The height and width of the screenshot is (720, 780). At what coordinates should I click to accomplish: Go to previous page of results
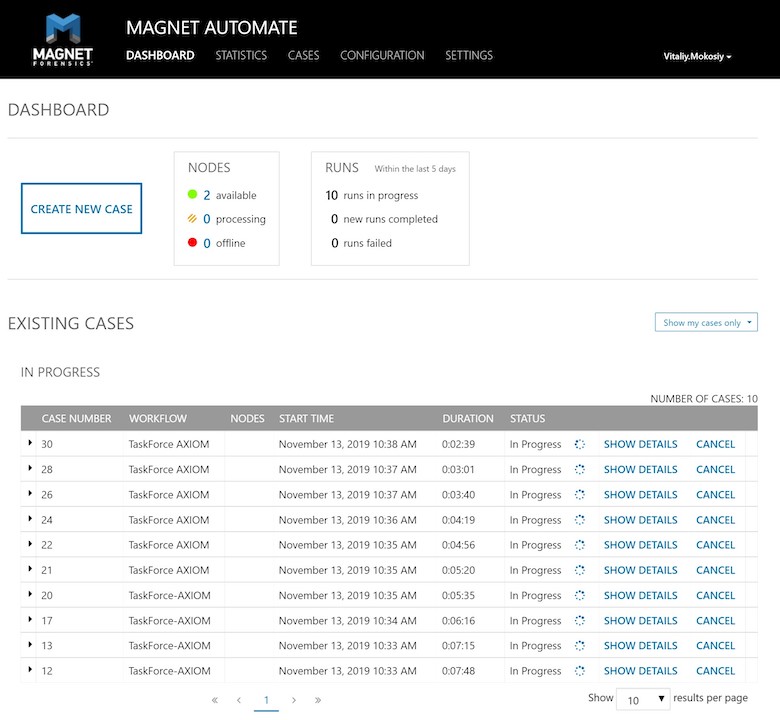239,700
